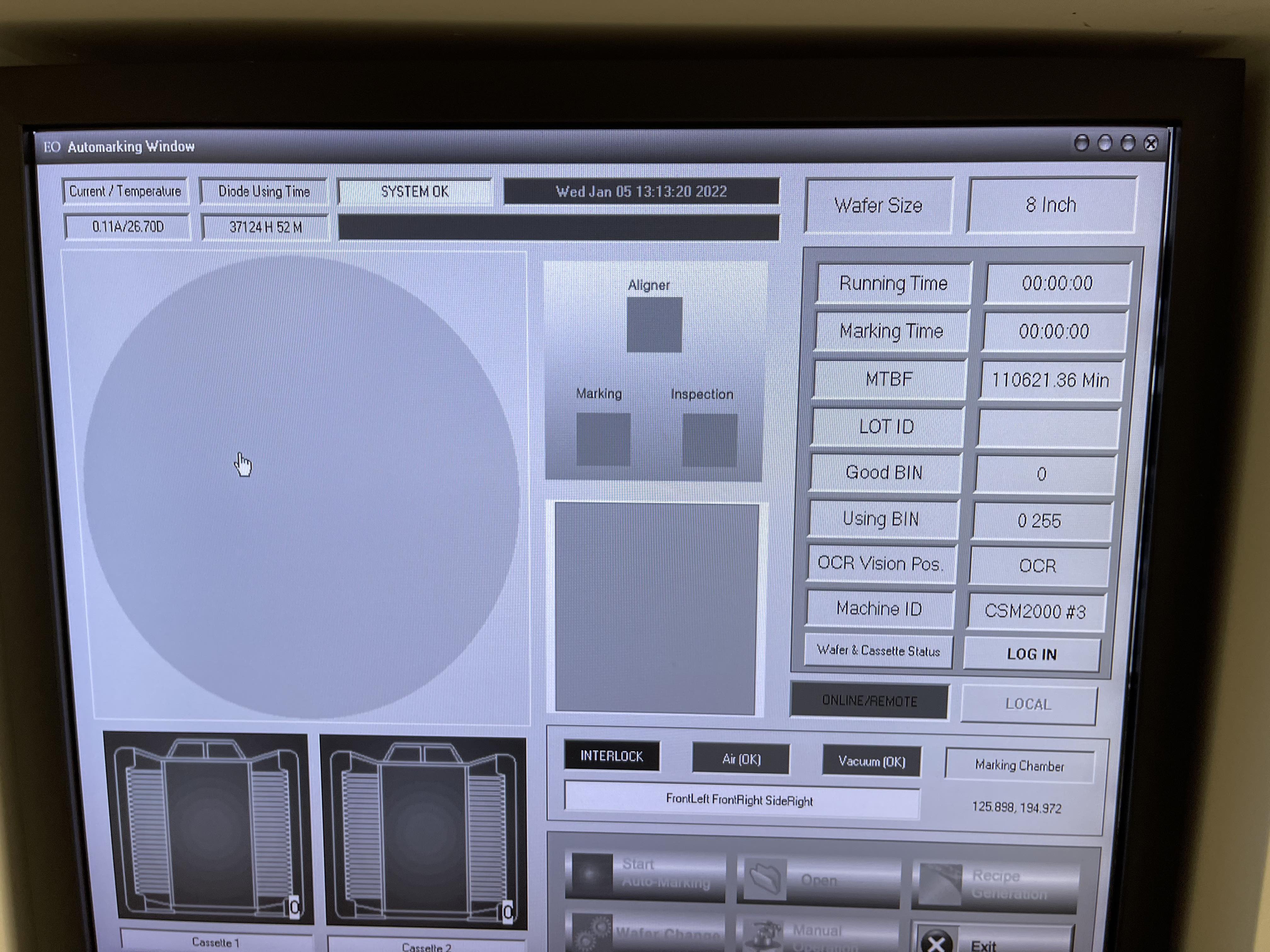Click the empty LOT ID field
Image resolution: width=1270 pixels, height=952 pixels.
click(x=1048, y=428)
